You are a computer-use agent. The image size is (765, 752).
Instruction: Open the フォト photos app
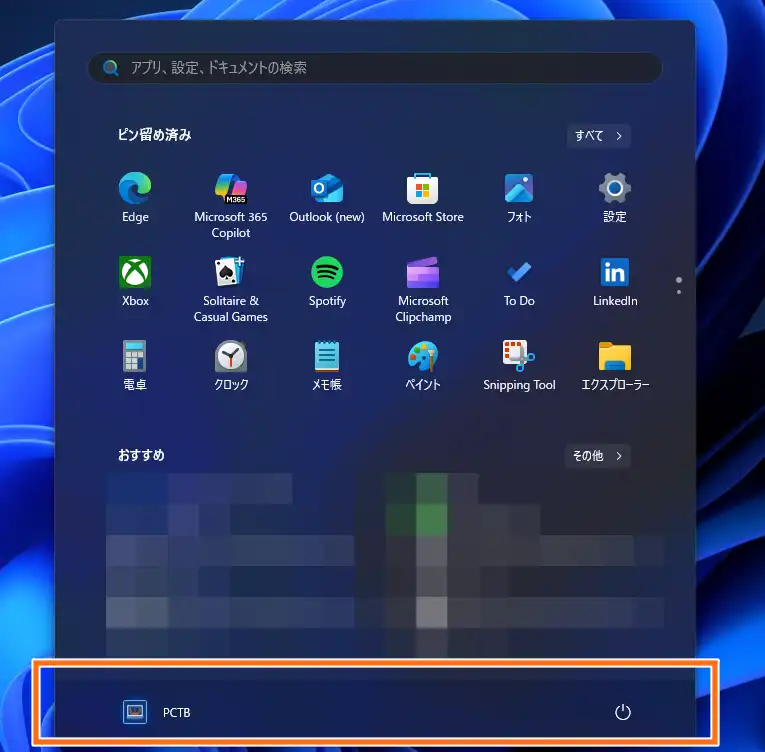(x=519, y=198)
